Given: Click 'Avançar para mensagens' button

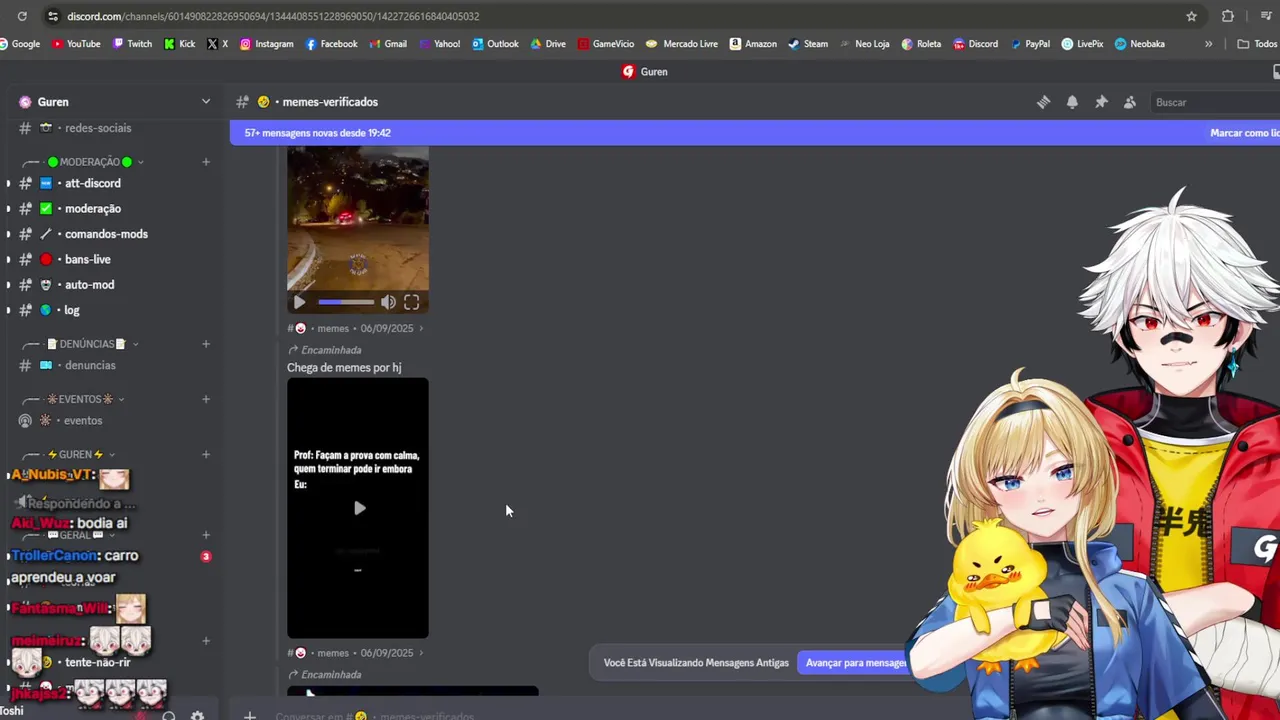Looking at the screenshot, I should point(855,662).
